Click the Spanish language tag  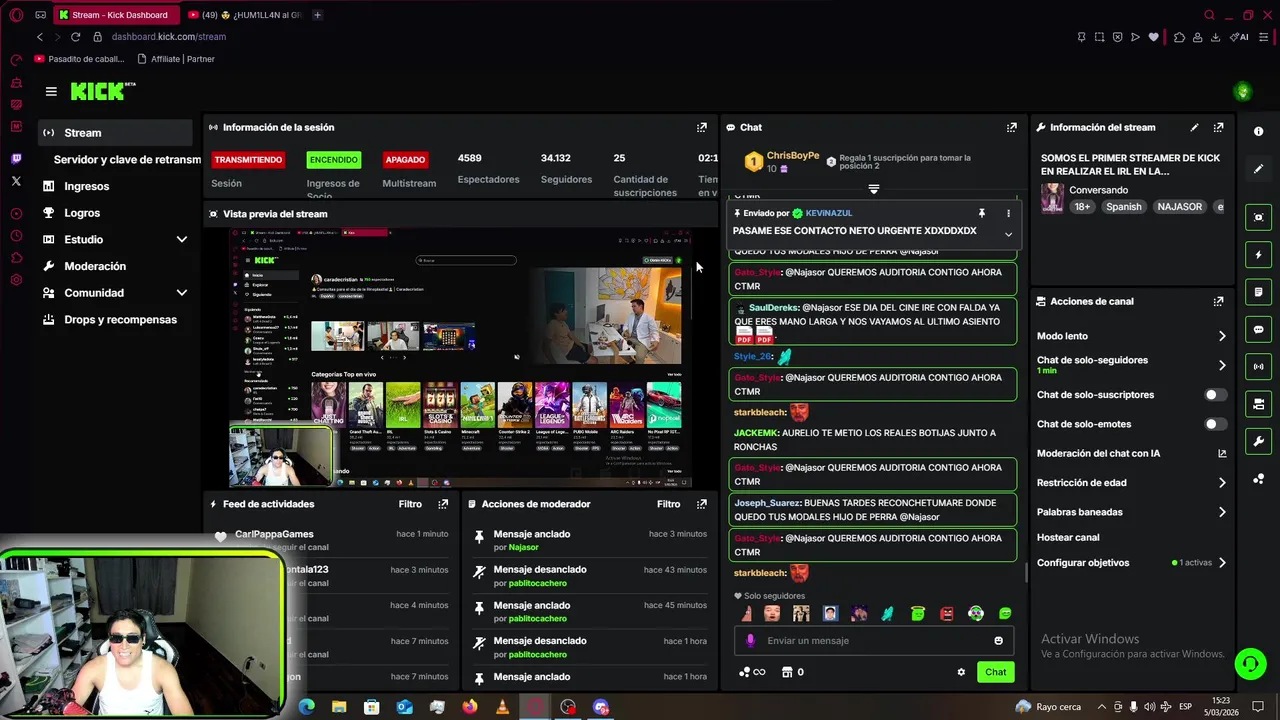pos(1123,207)
